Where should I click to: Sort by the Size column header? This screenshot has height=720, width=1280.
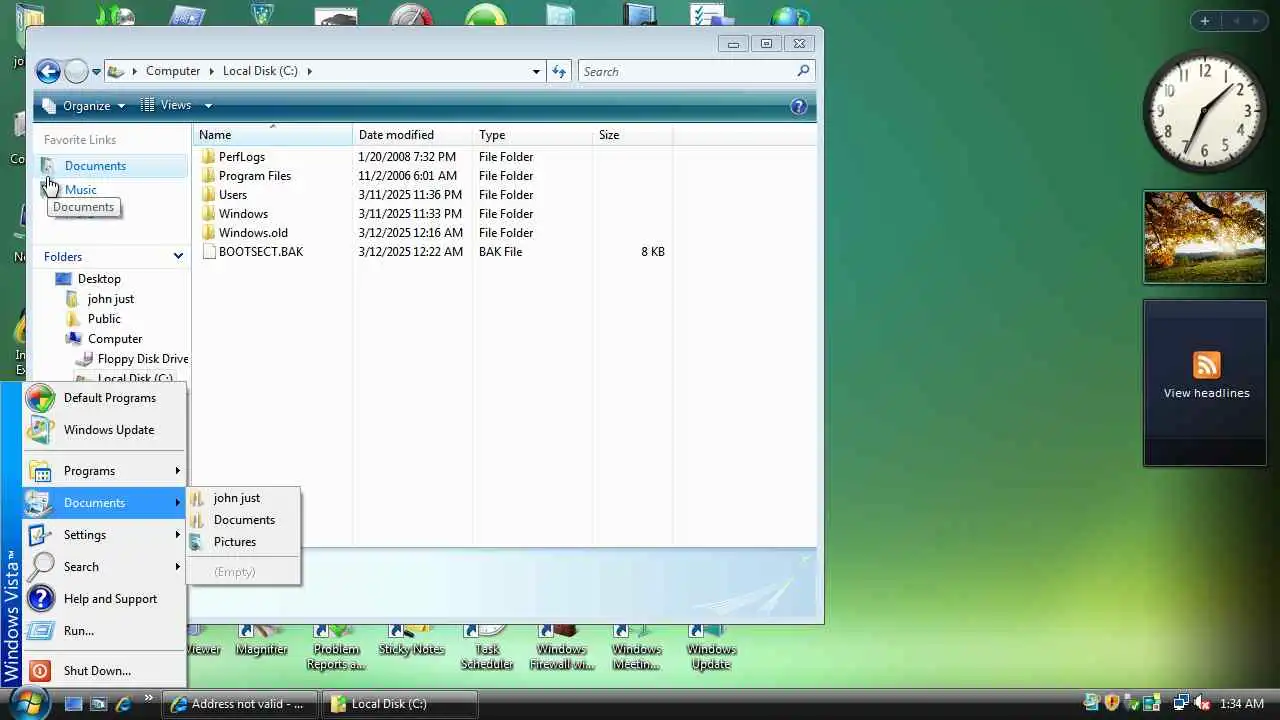click(x=633, y=135)
